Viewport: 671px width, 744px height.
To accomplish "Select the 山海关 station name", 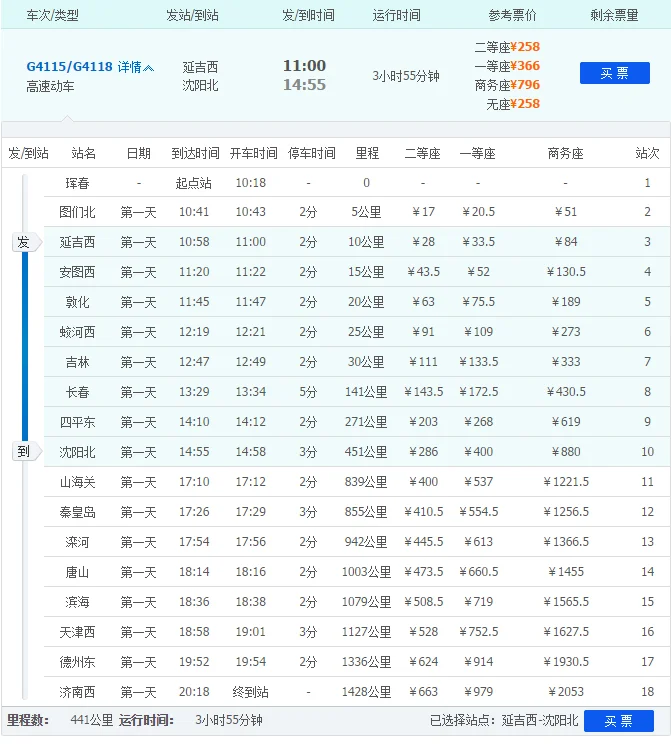I will click(77, 483).
